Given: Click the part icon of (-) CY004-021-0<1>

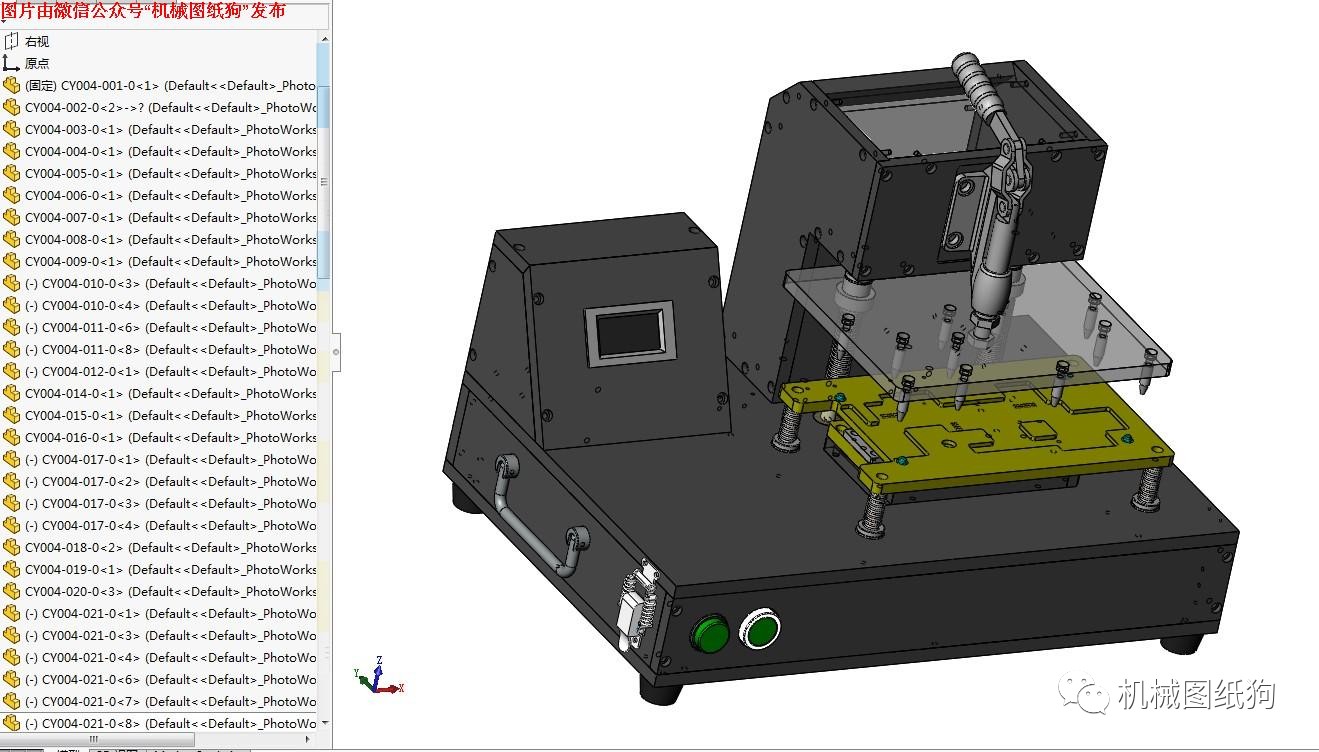Looking at the screenshot, I should (11, 613).
